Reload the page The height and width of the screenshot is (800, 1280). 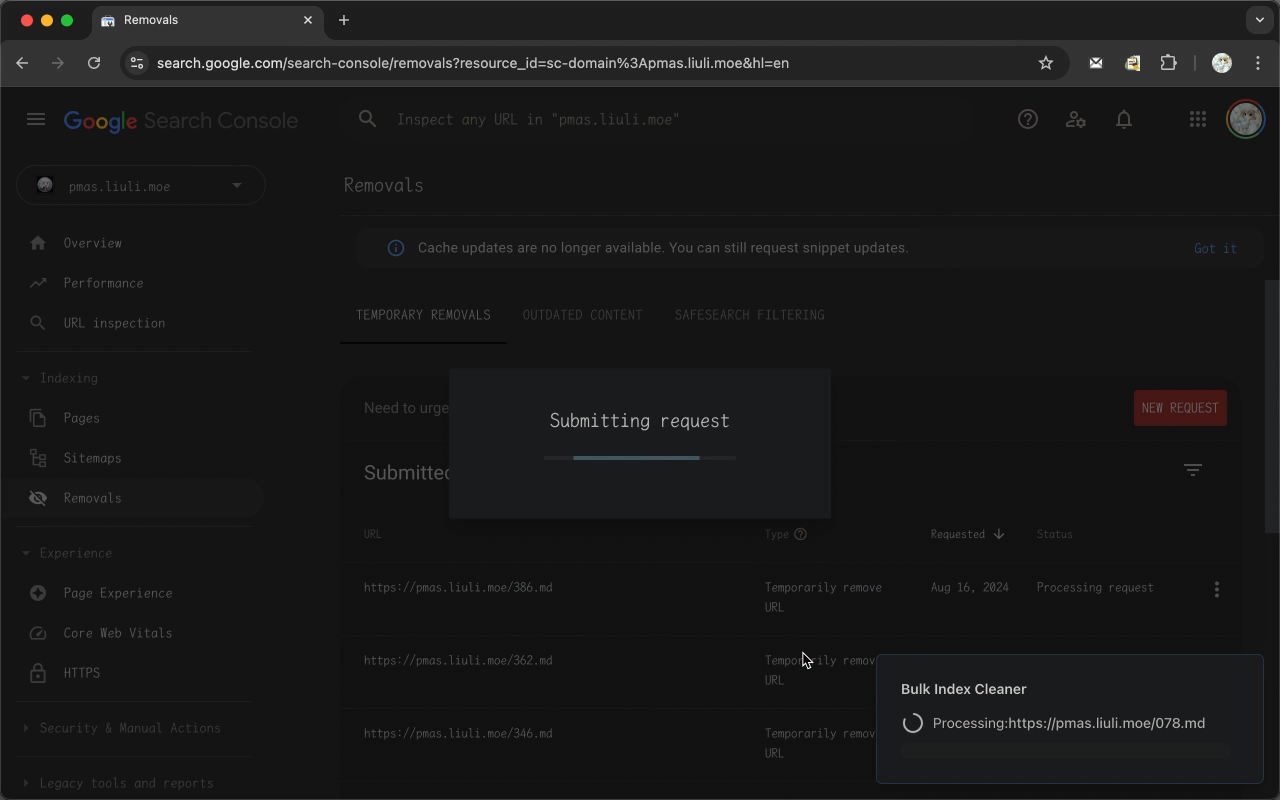pyautogui.click(x=94, y=63)
